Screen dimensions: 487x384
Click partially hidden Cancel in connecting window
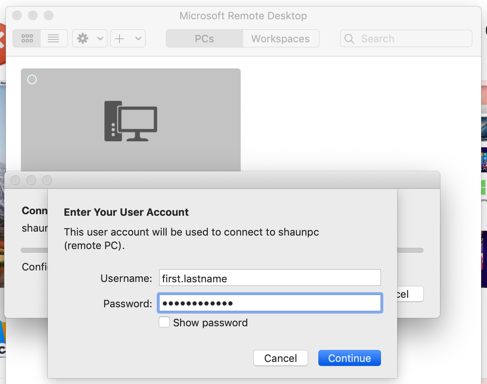click(410, 294)
